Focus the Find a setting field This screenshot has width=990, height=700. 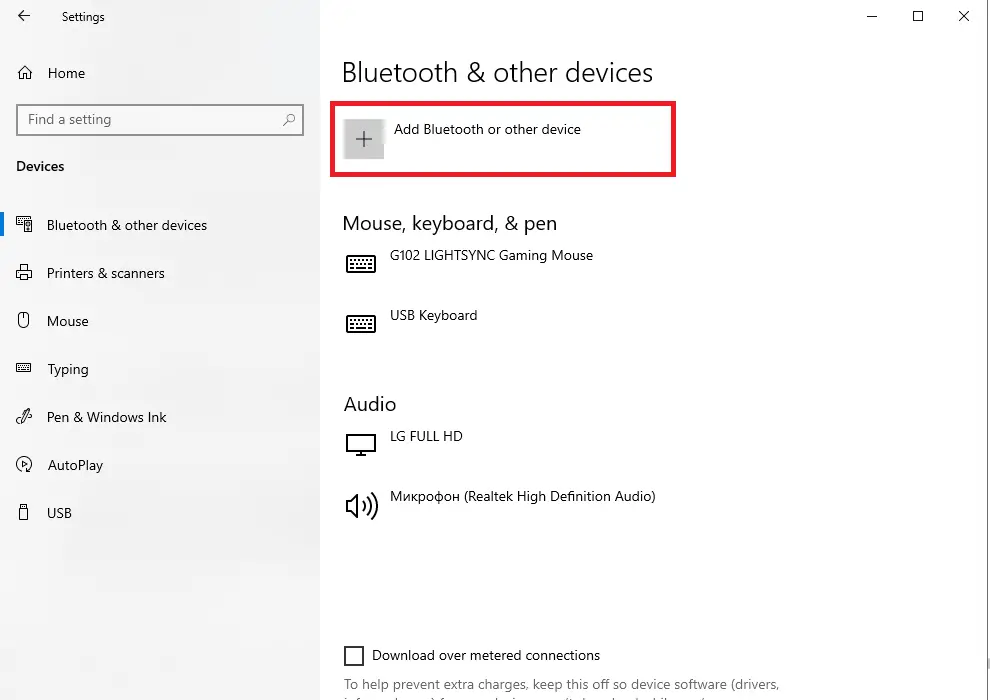[x=160, y=120]
